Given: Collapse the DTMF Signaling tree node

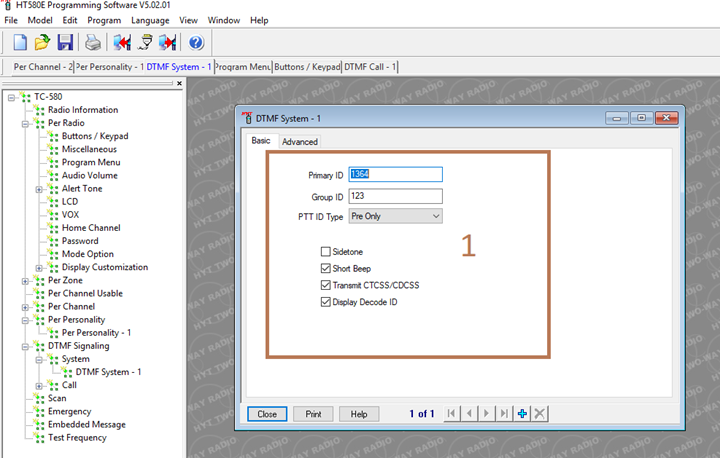Looking at the screenshot, I should click(25, 346).
